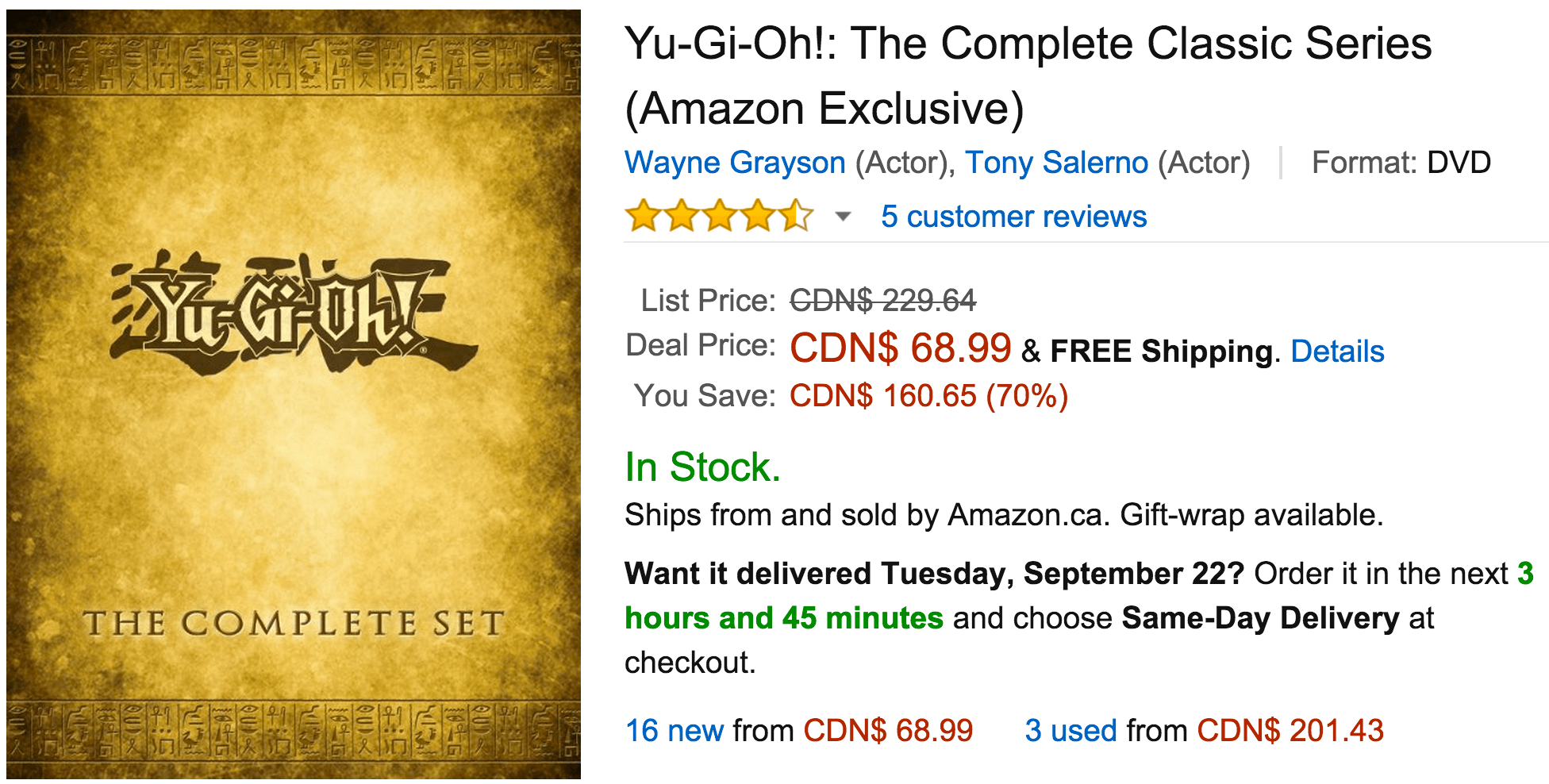This screenshot has width=1549, height=784.
Task: Open the 3 used offers link
Action: click(1070, 731)
